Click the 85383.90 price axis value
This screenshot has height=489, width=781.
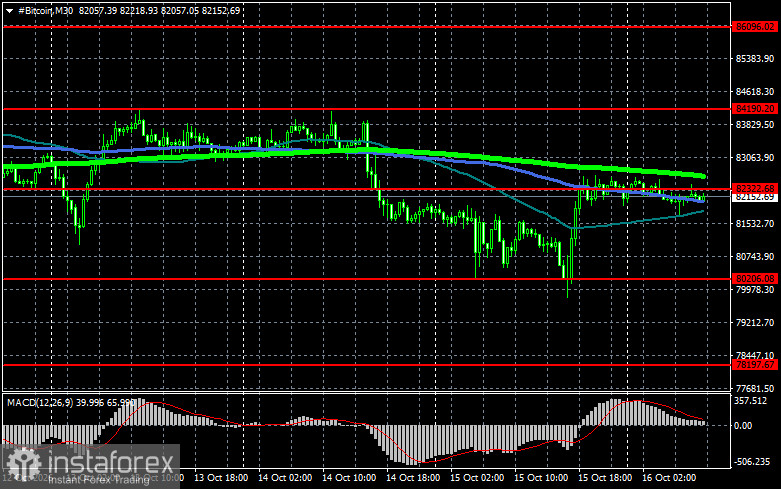[755, 59]
